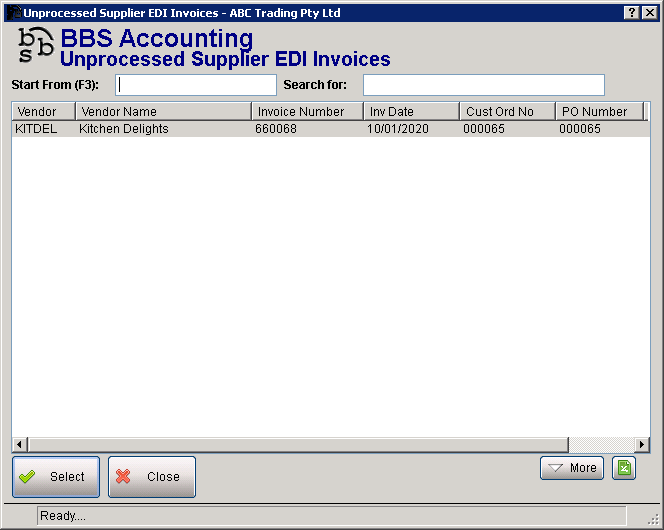The width and height of the screenshot is (664, 530).
Task: Click into the Search for text box
Action: [483, 85]
